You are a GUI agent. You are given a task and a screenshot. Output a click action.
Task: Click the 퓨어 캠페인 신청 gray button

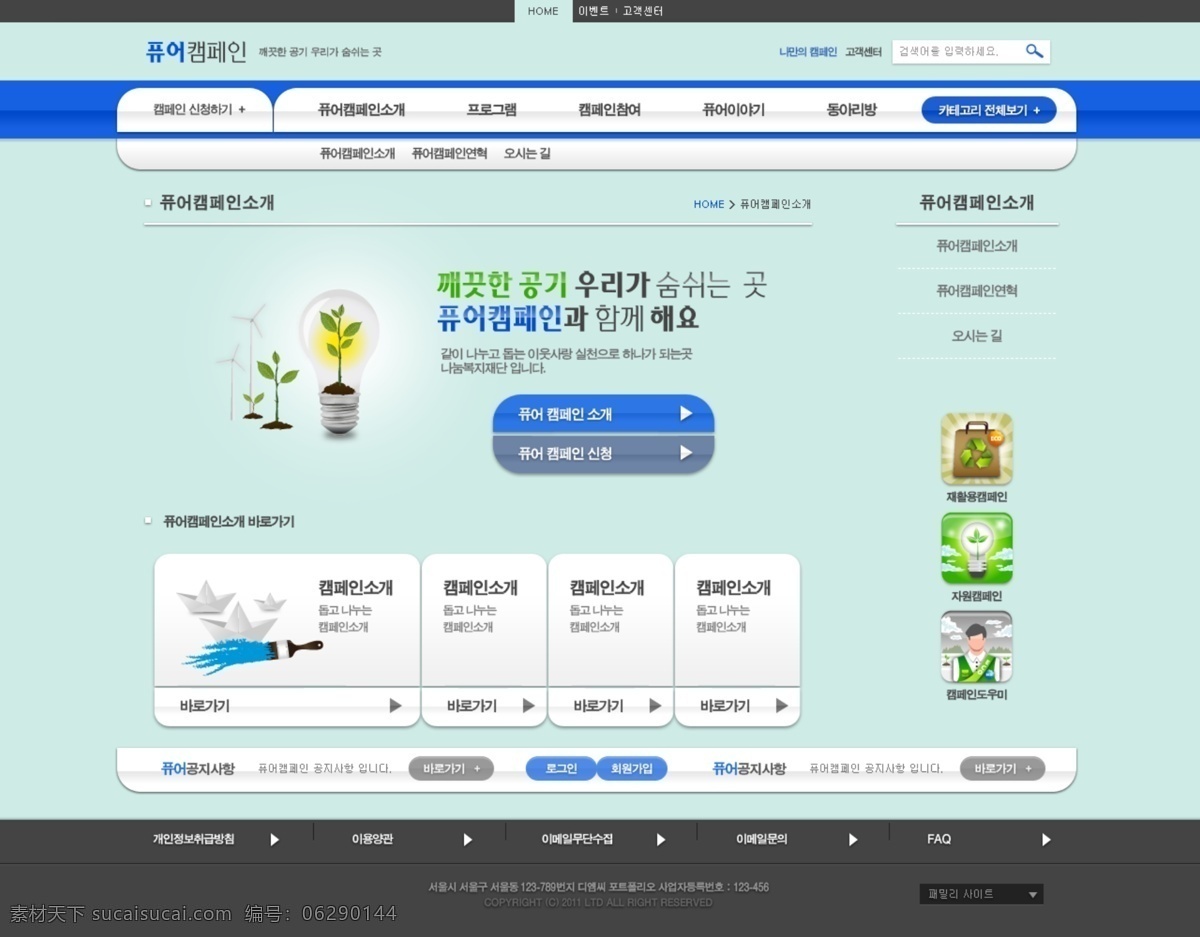coord(603,453)
